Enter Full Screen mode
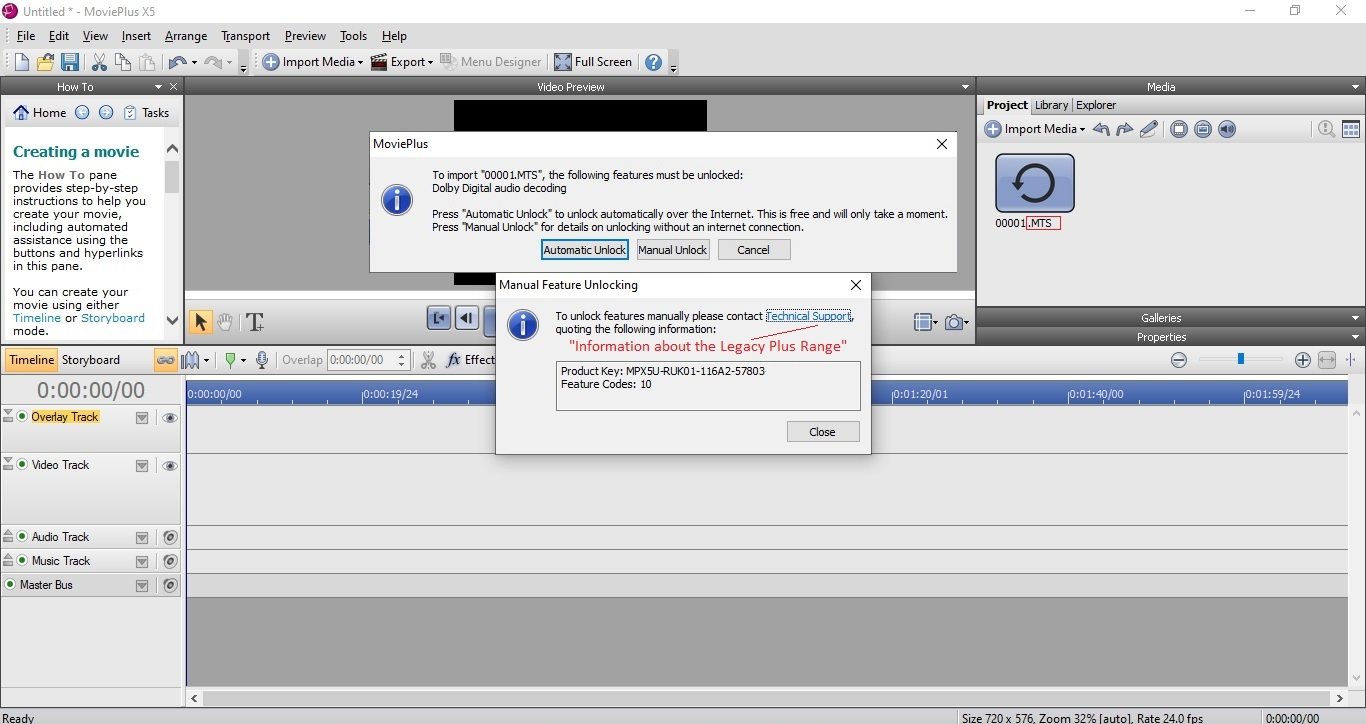The width and height of the screenshot is (1366, 724). point(593,62)
